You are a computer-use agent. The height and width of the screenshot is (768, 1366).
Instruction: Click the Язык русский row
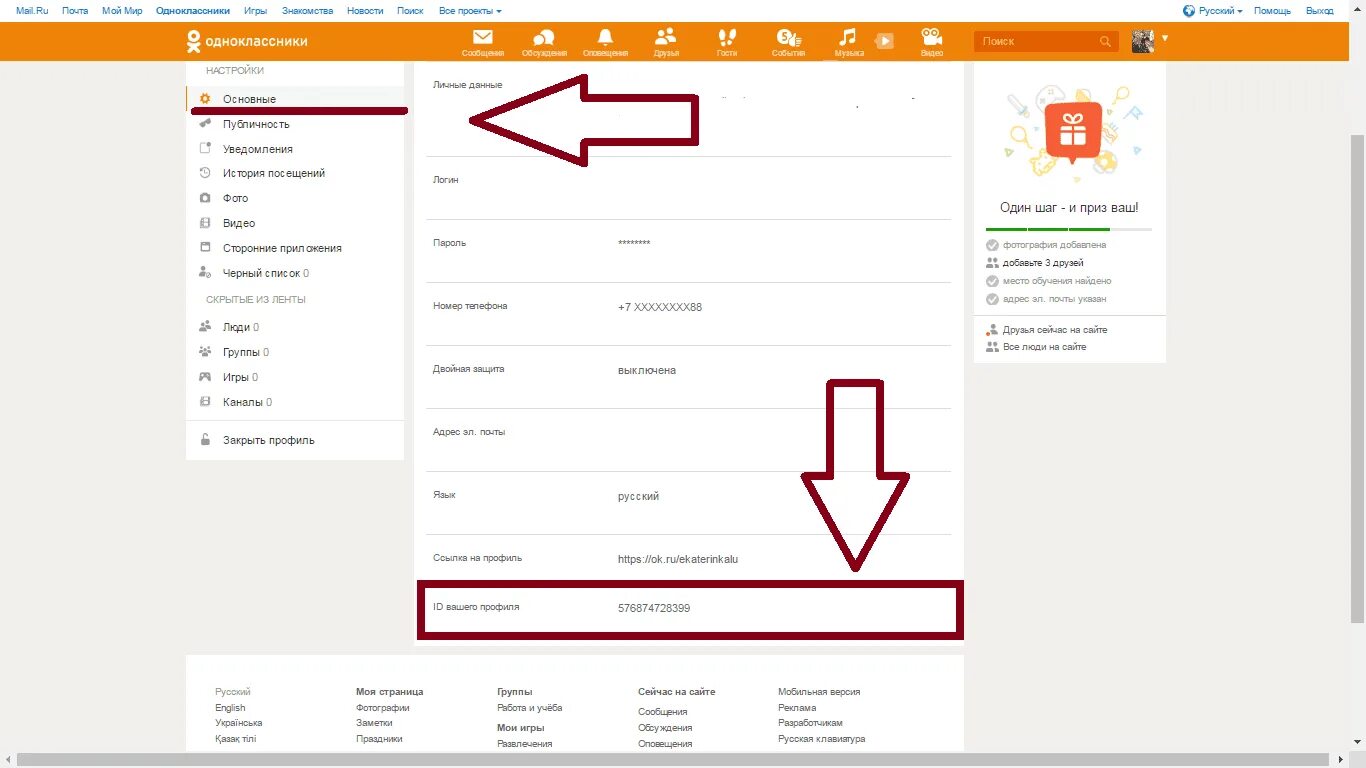689,503
